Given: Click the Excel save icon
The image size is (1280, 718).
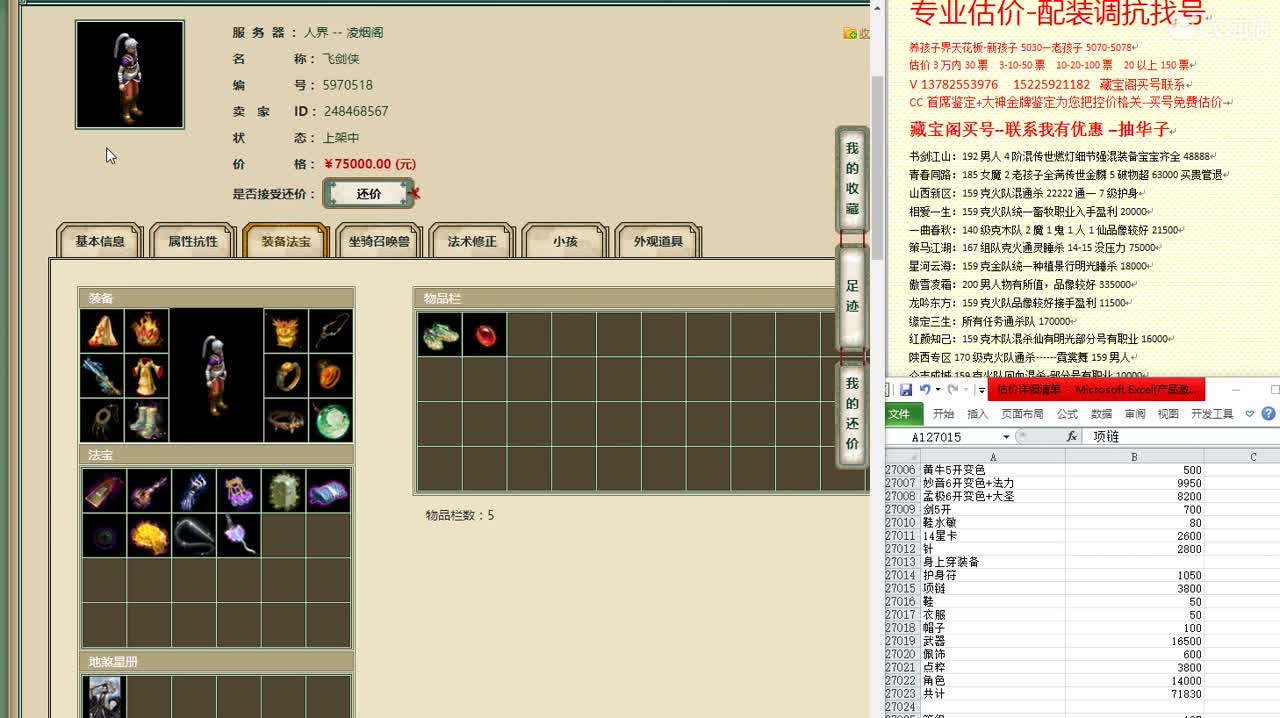Looking at the screenshot, I should [906, 390].
